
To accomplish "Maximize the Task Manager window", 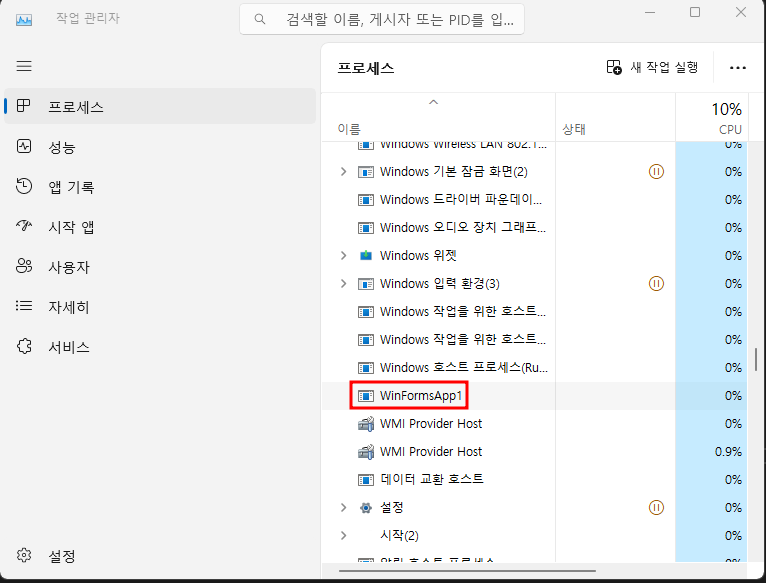I will 695,12.
